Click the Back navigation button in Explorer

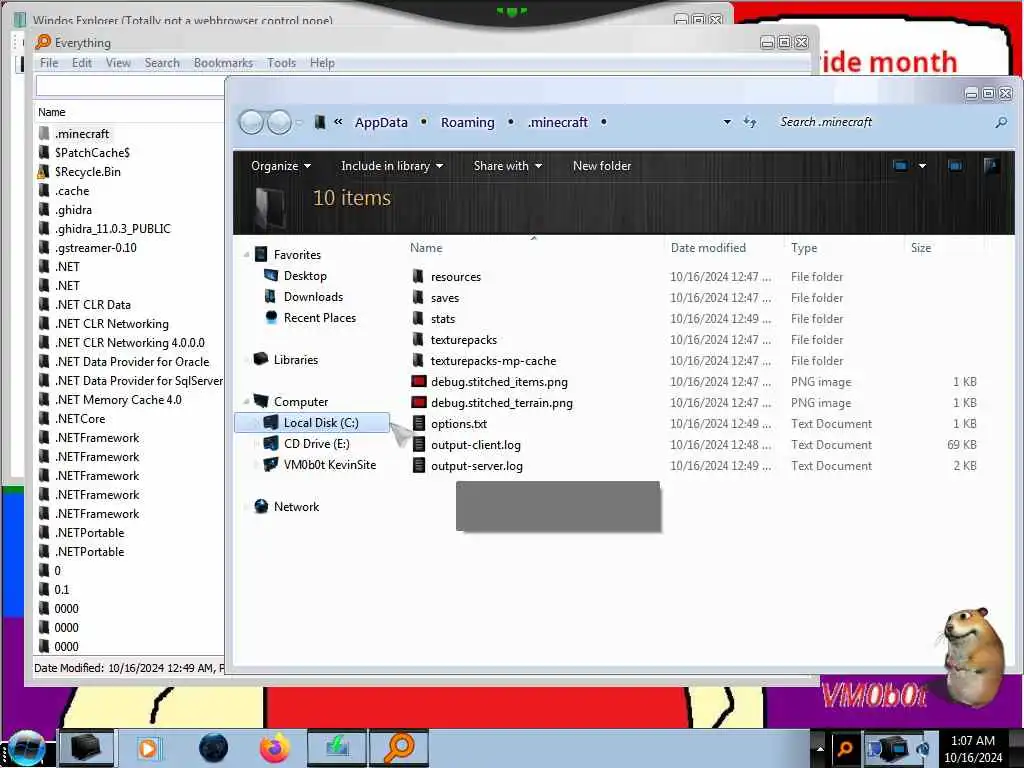point(251,122)
